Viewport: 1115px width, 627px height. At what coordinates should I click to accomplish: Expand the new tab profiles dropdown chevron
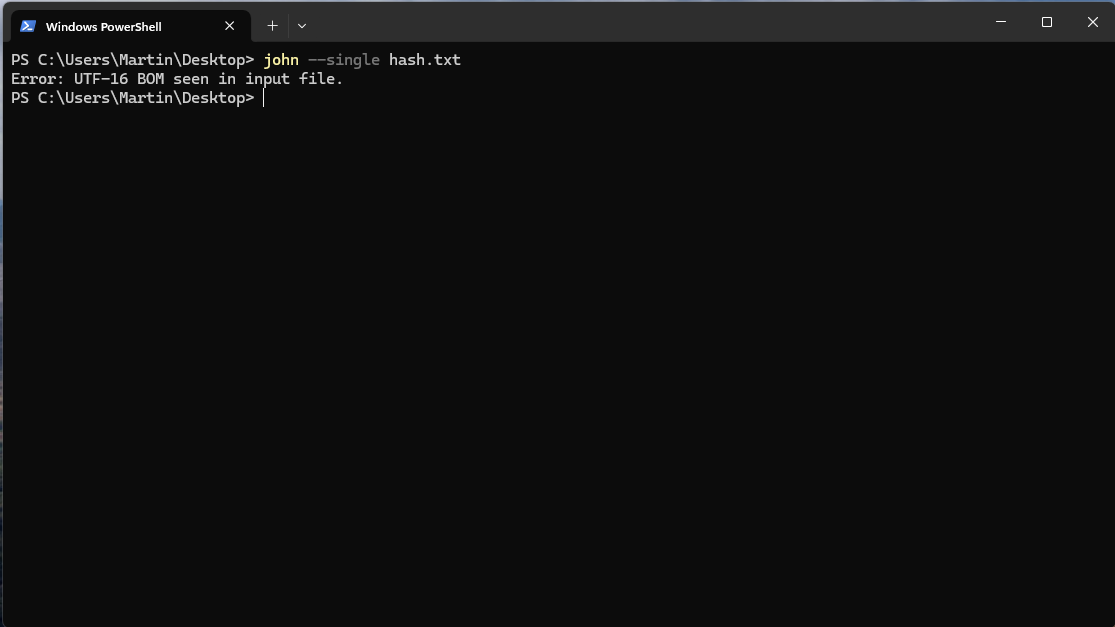[302, 26]
